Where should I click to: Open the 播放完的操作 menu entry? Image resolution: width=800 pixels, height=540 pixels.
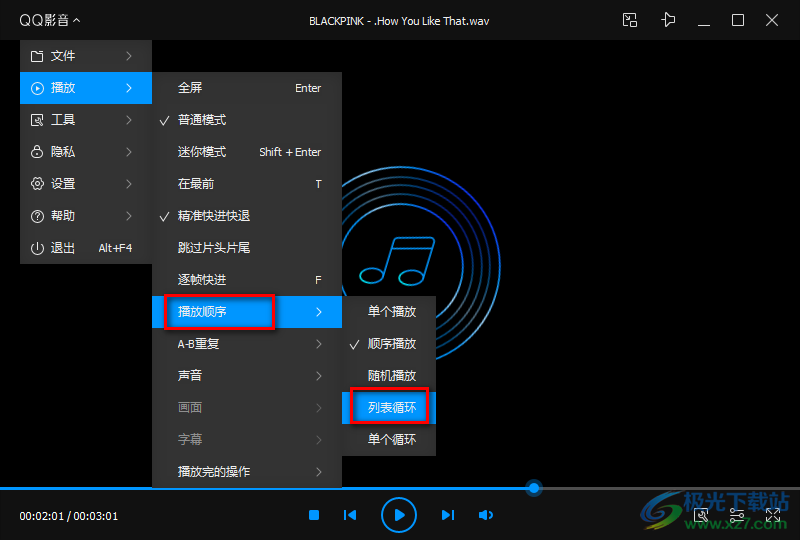pyautogui.click(x=247, y=472)
